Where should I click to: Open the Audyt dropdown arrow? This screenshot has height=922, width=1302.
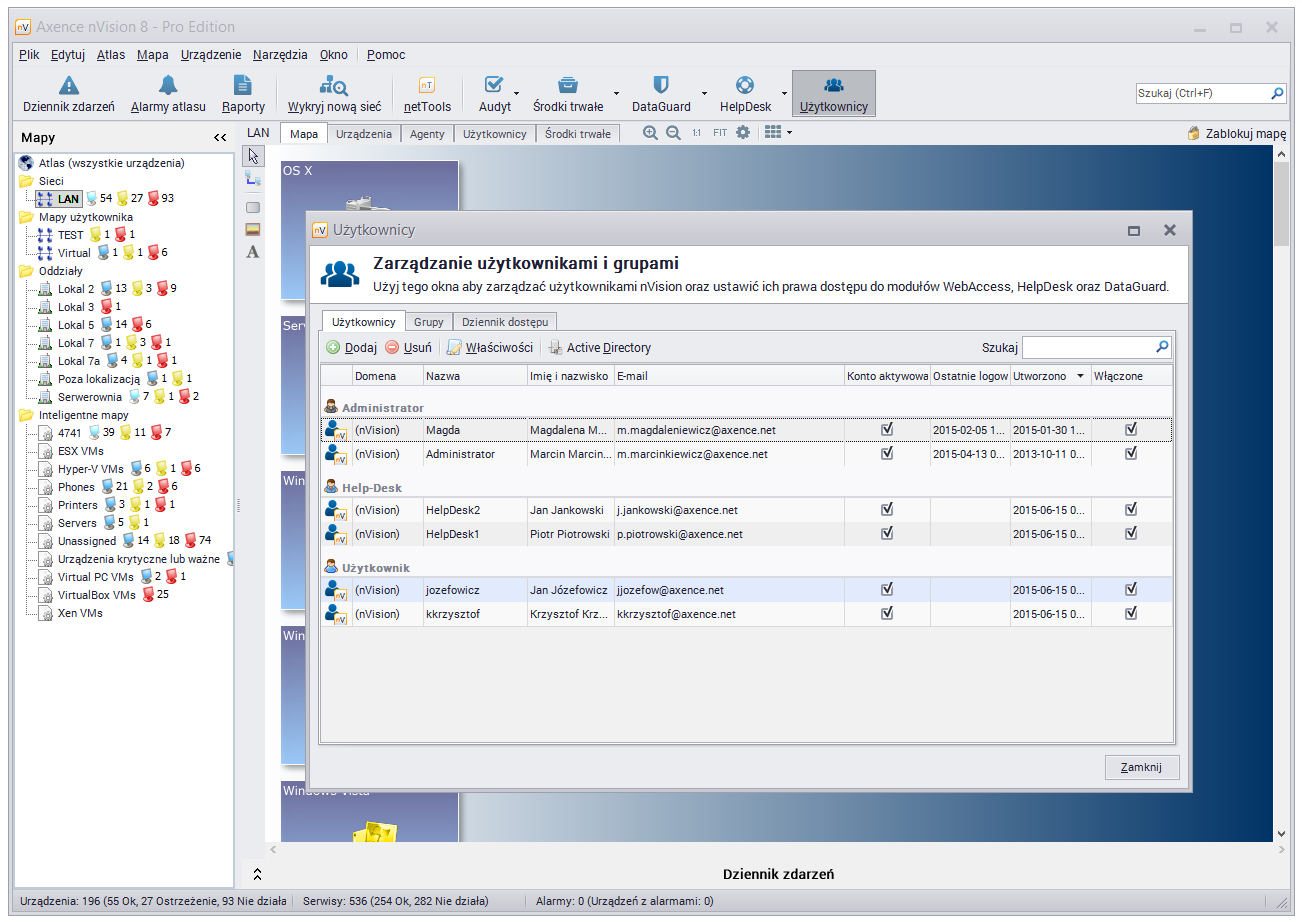pos(517,94)
